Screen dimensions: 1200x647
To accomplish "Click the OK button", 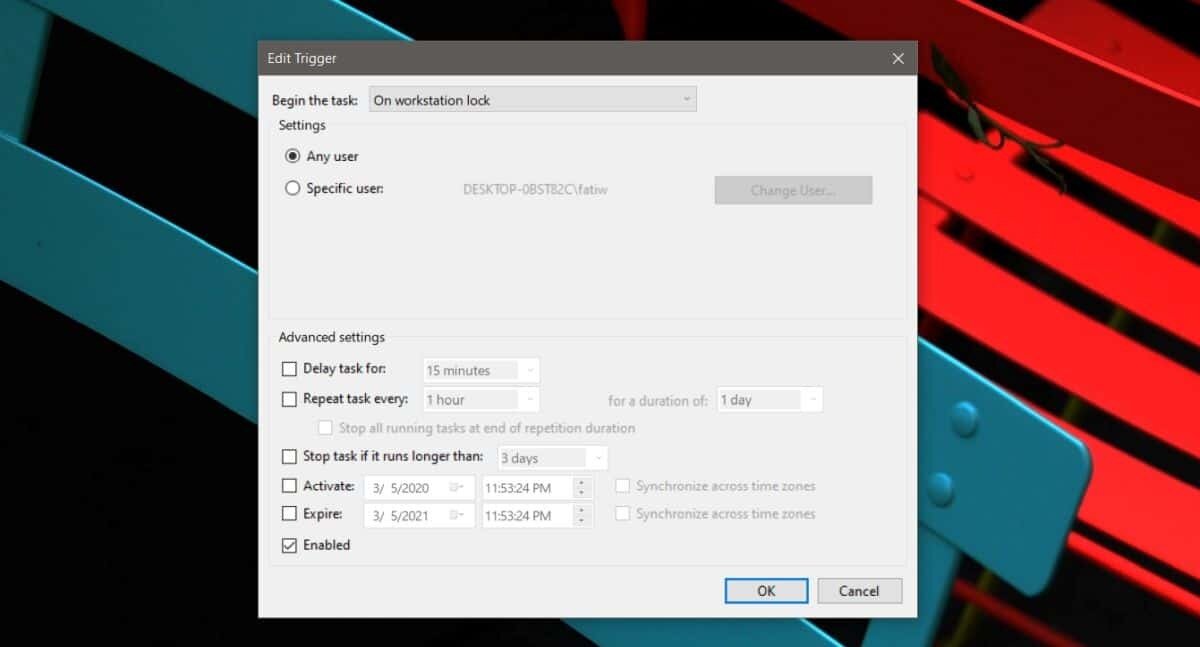I will (766, 591).
